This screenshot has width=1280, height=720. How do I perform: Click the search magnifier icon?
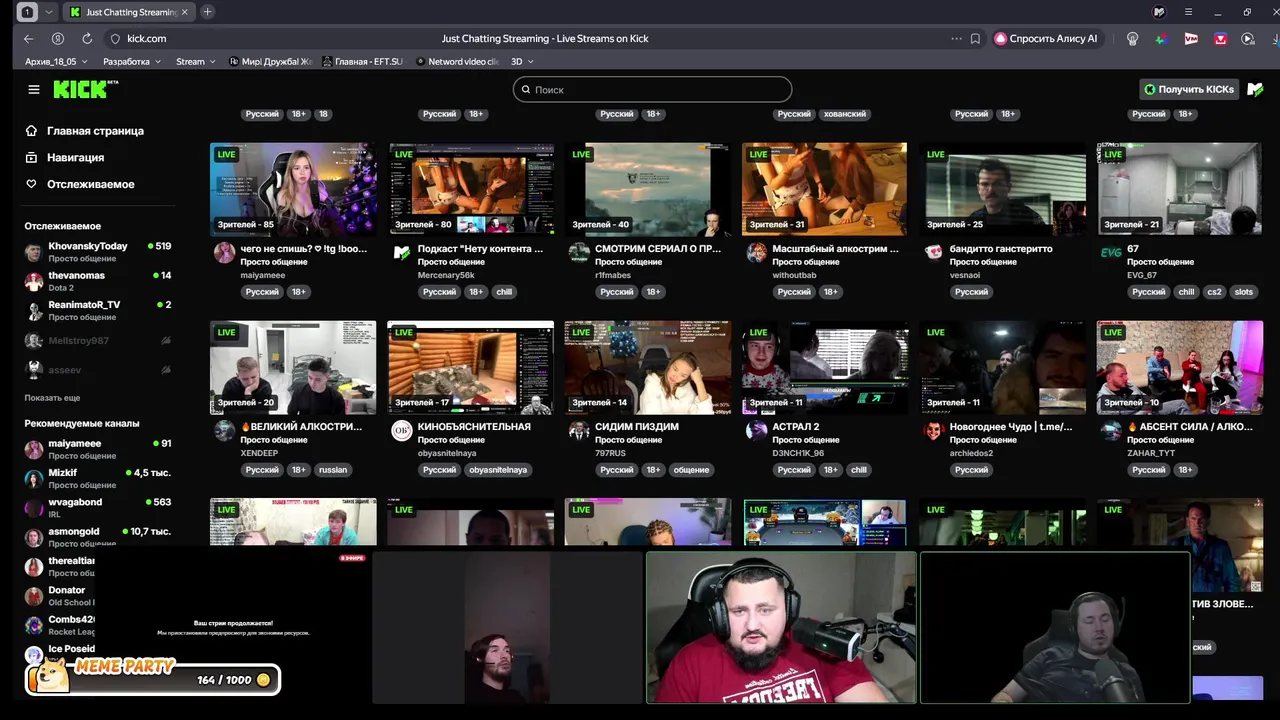[525, 90]
